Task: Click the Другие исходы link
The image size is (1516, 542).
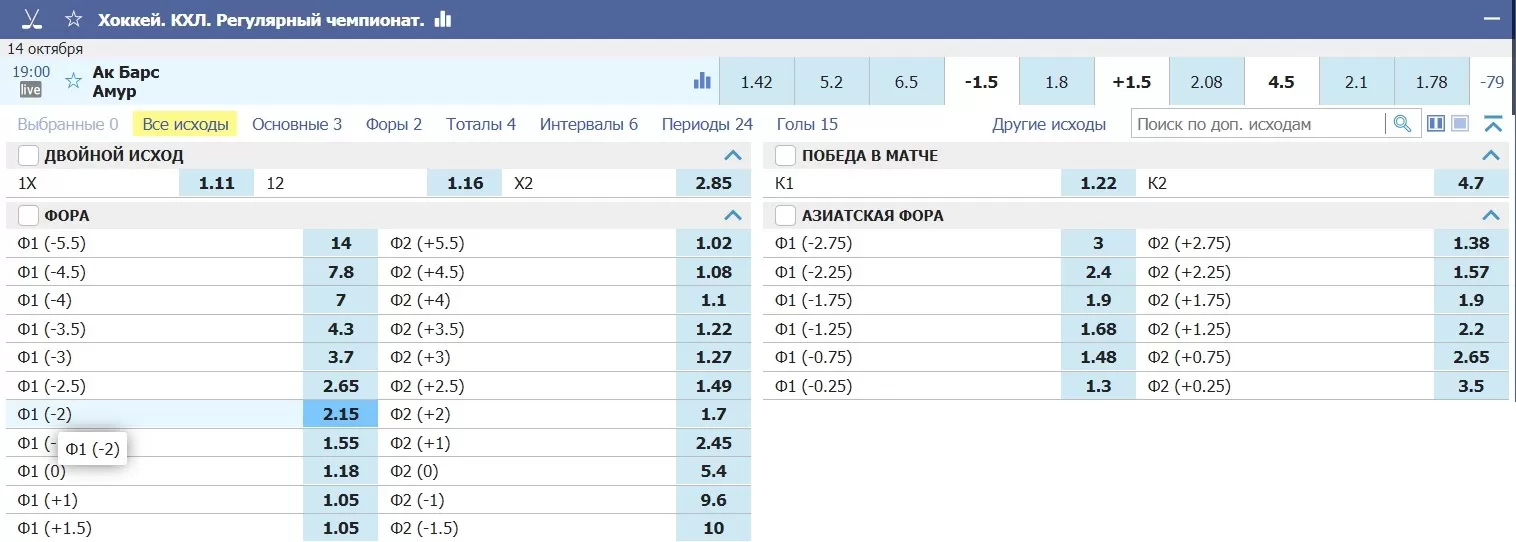Action: (x=1049, y=124)
